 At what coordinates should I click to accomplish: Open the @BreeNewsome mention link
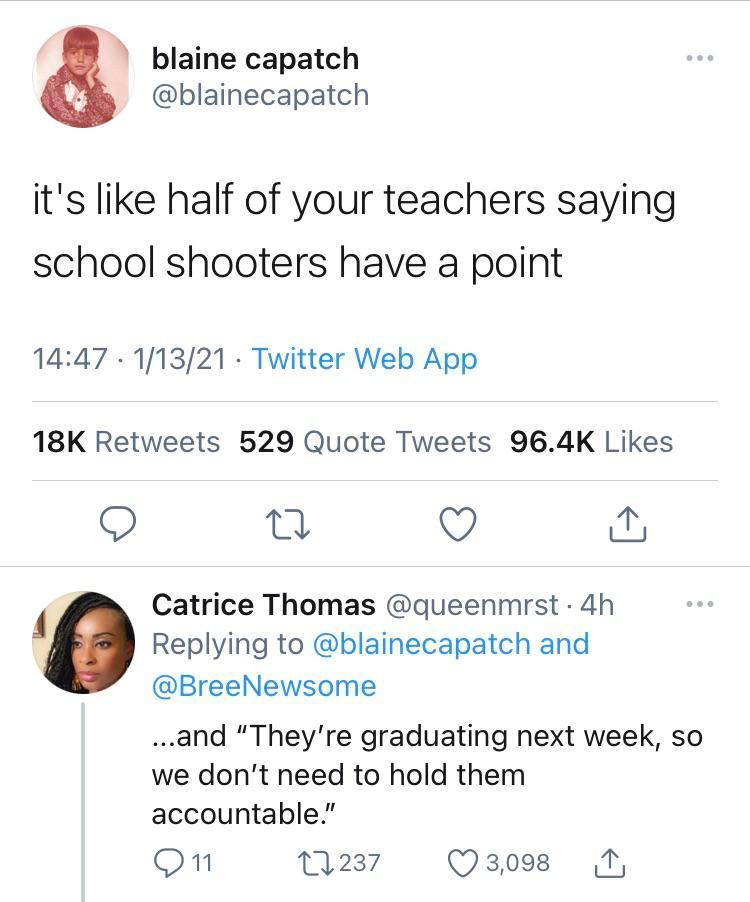pyautogui.click(x=263, y=686)
